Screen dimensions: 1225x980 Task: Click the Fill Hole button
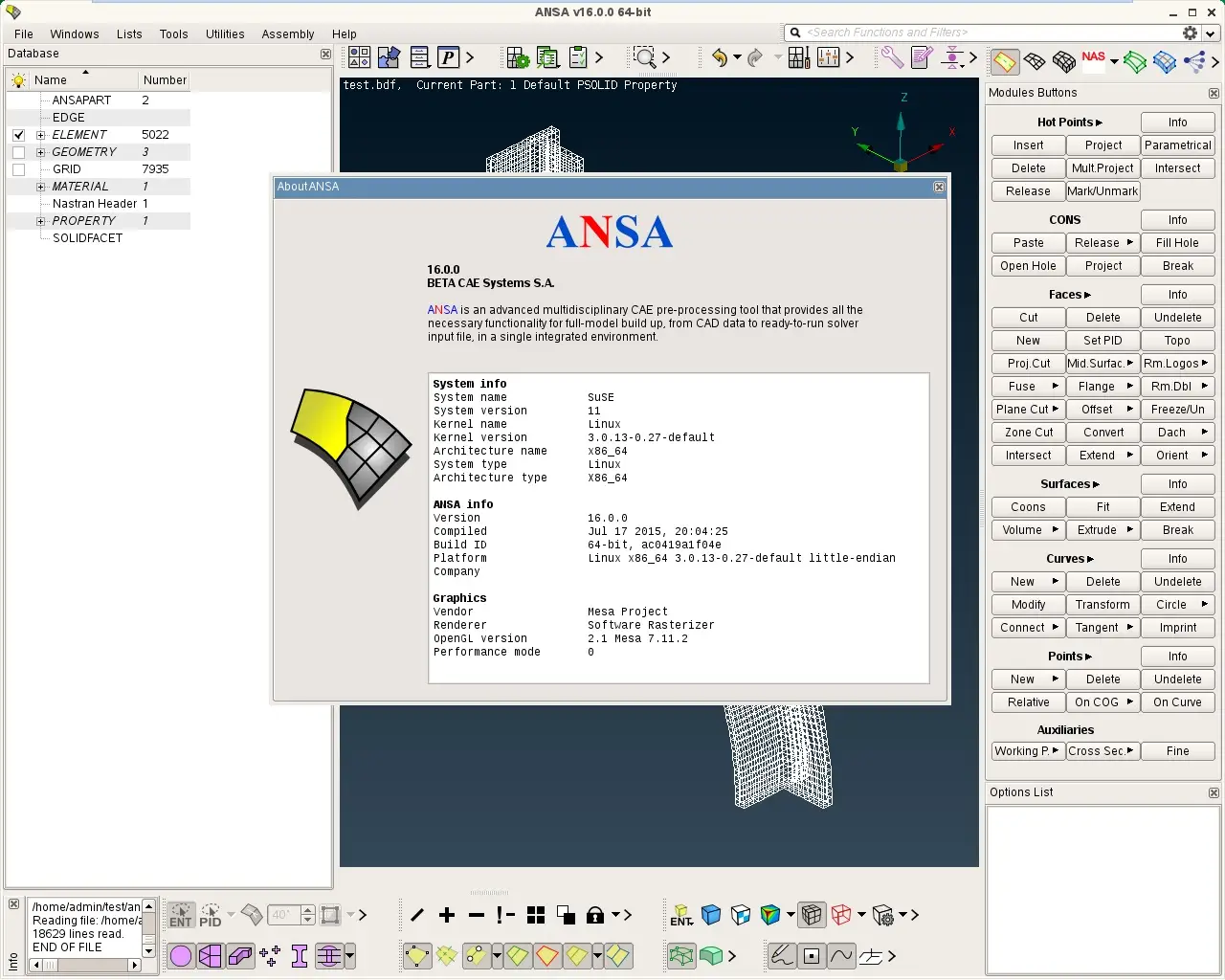point(1177,243)
